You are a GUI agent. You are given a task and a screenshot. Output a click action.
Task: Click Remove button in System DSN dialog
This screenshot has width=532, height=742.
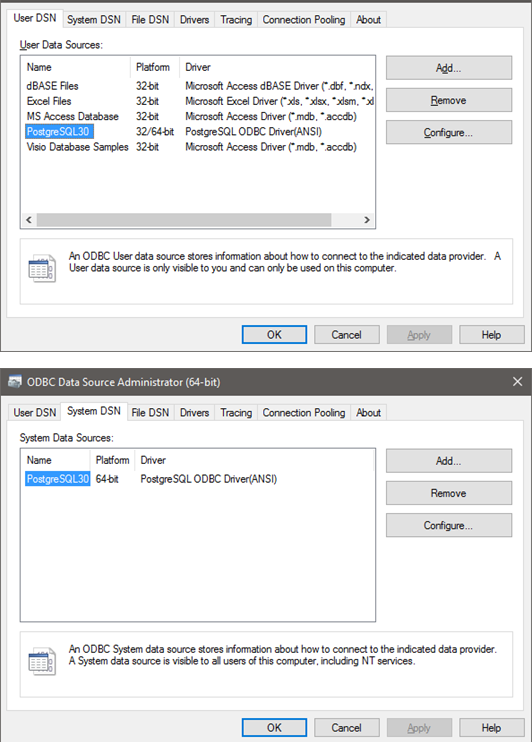click(449, 493)
